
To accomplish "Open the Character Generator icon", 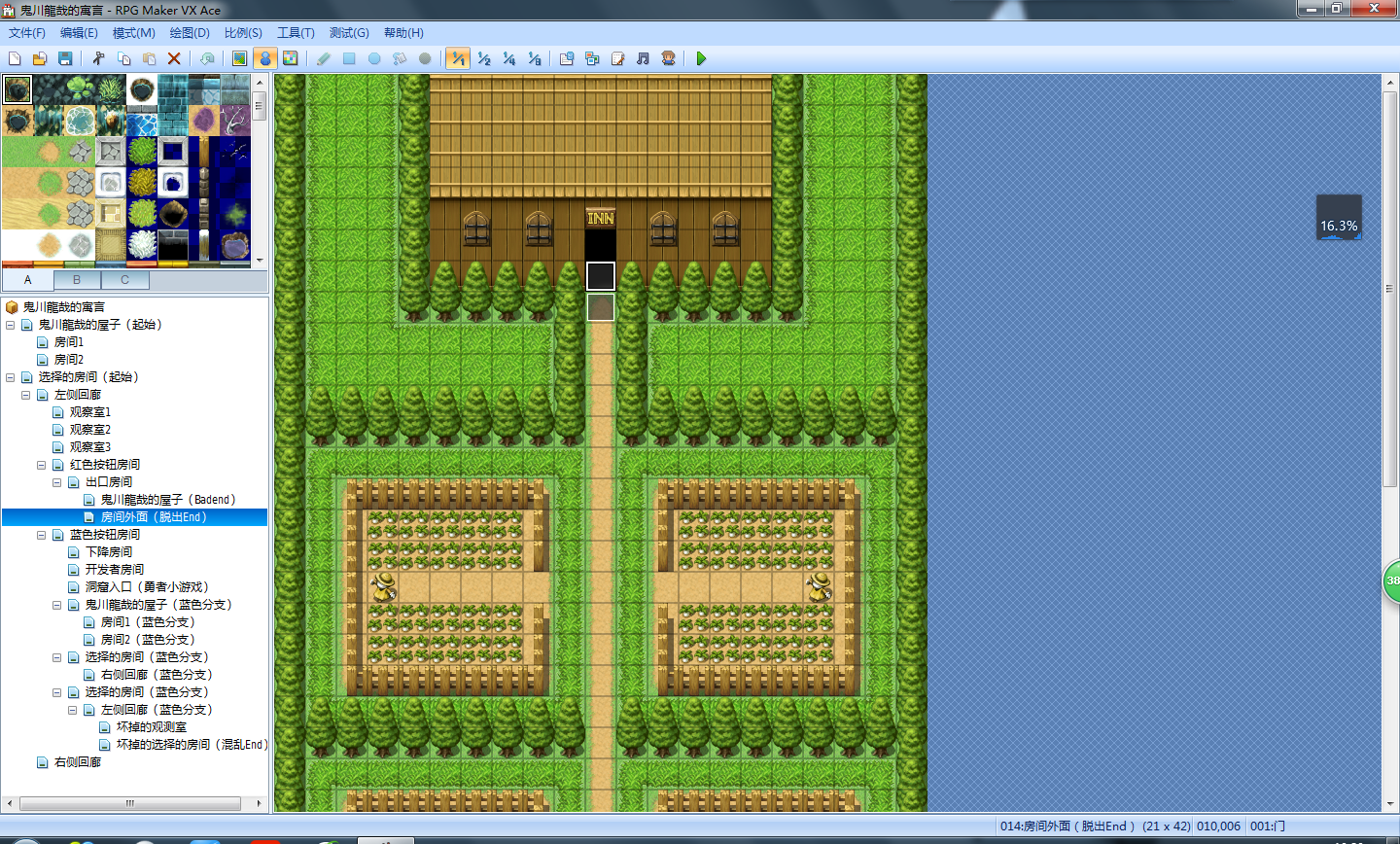I will coord(668,58).
